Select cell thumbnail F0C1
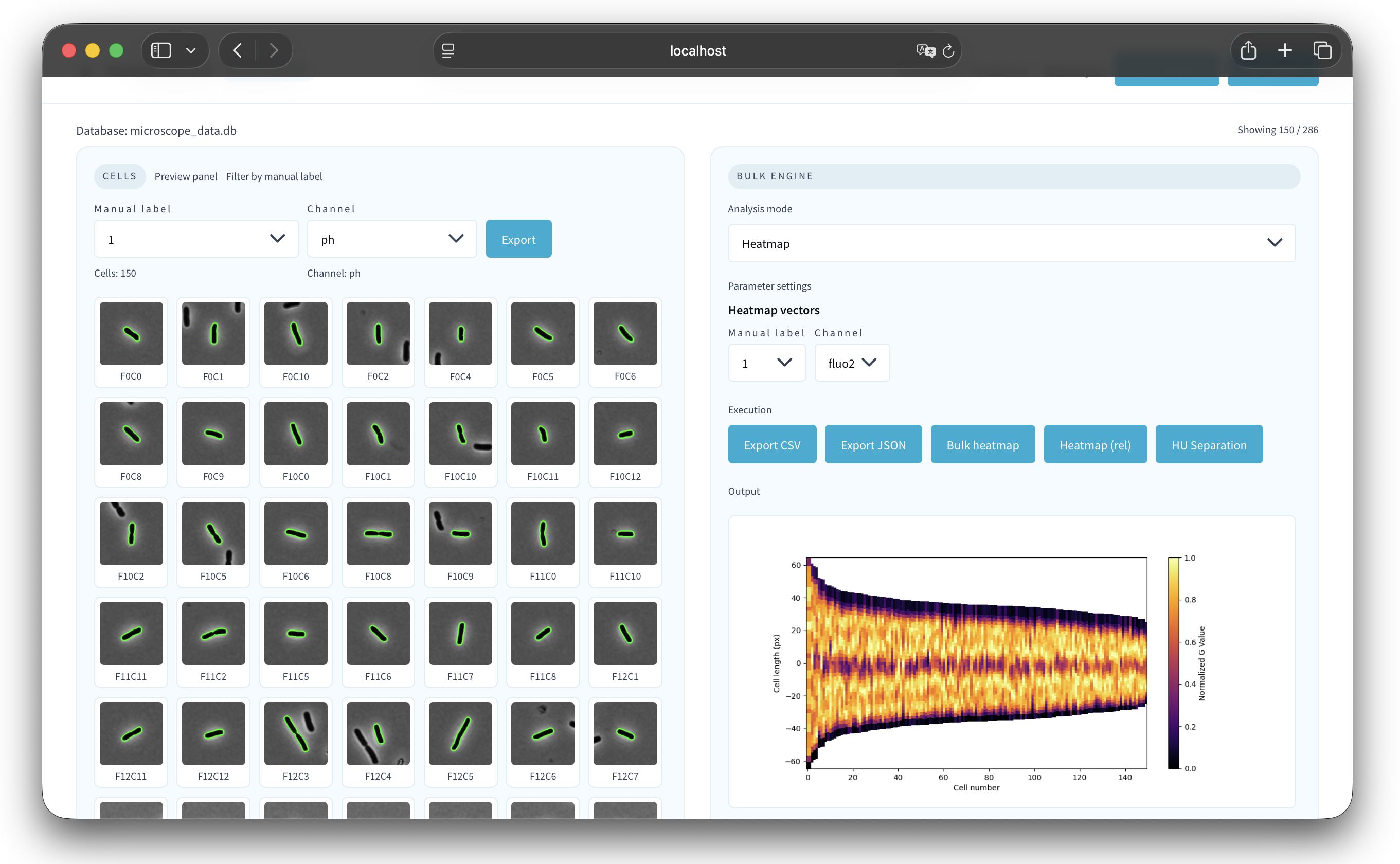The height and width of the screenshot is (864, 1400). [213, 343]
